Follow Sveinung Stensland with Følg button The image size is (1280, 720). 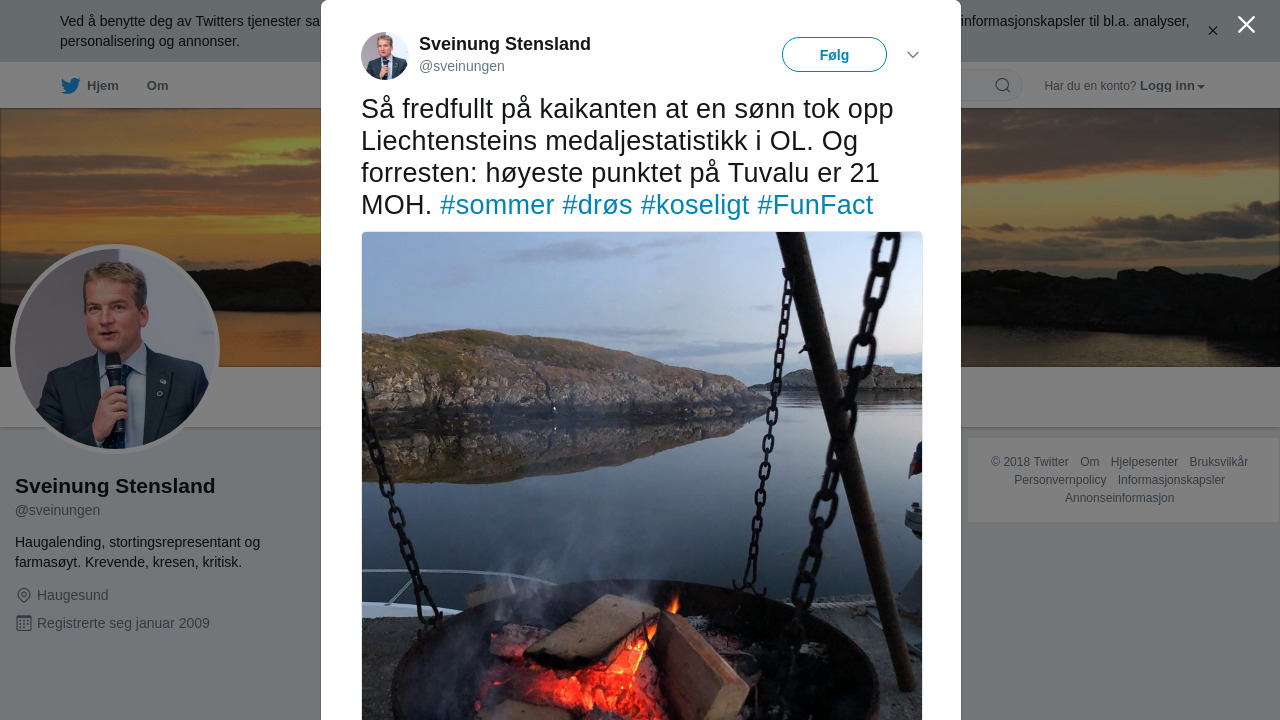point(834,55)
